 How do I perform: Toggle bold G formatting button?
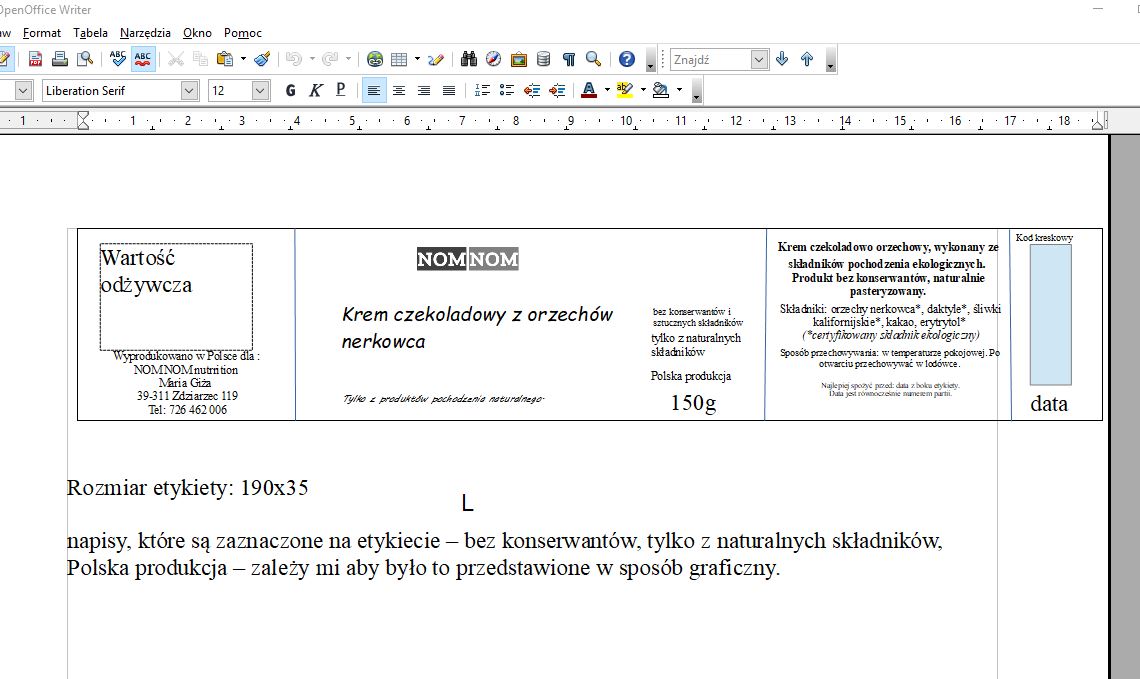290,90
